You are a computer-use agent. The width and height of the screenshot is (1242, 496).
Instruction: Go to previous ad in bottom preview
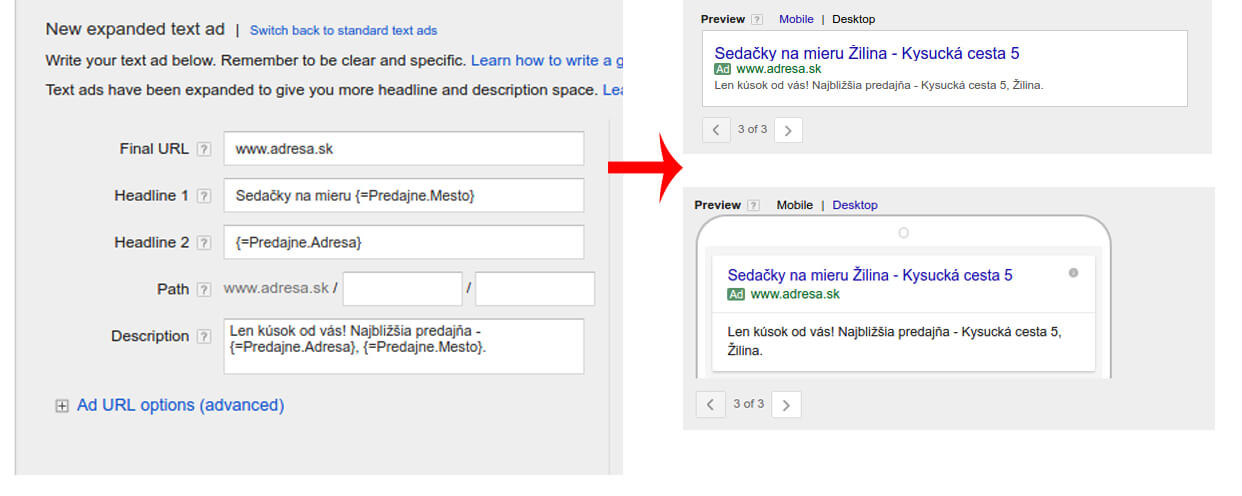click(x=710, y=404)
